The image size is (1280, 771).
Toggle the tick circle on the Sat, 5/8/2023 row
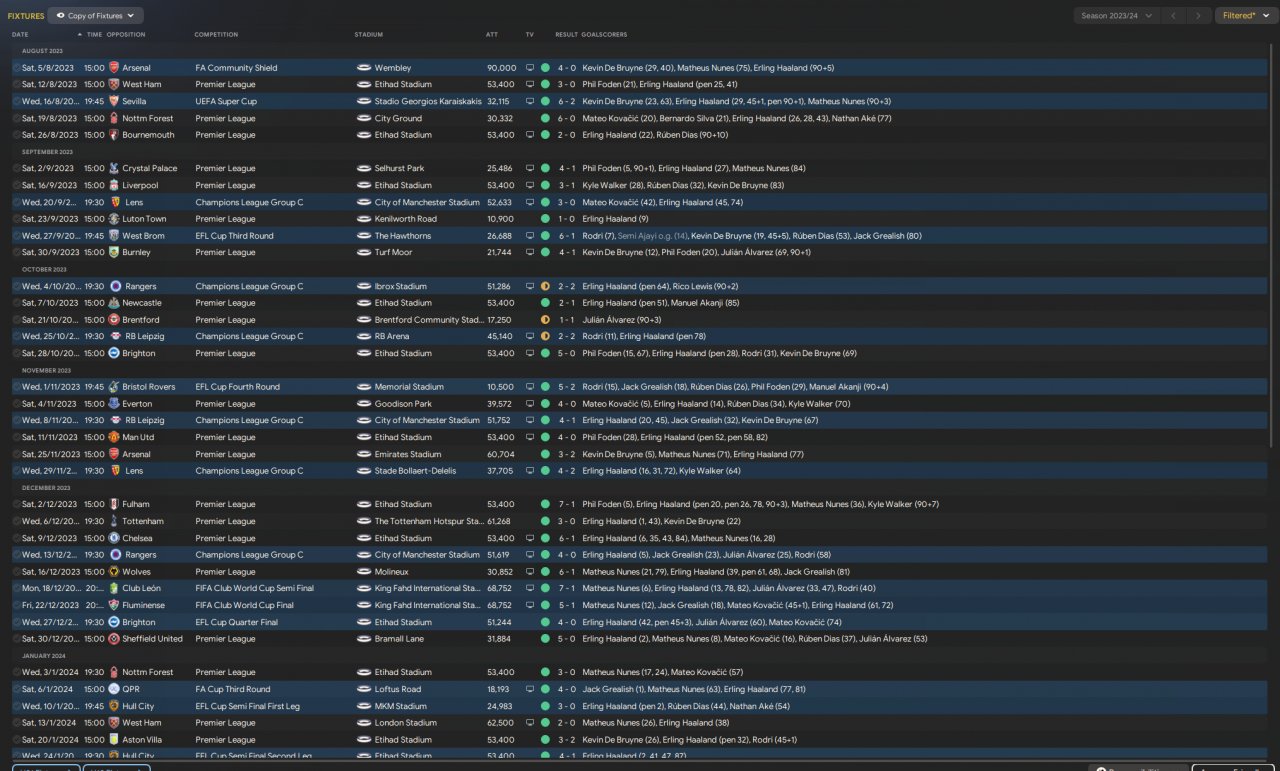[x=16, y=68]
